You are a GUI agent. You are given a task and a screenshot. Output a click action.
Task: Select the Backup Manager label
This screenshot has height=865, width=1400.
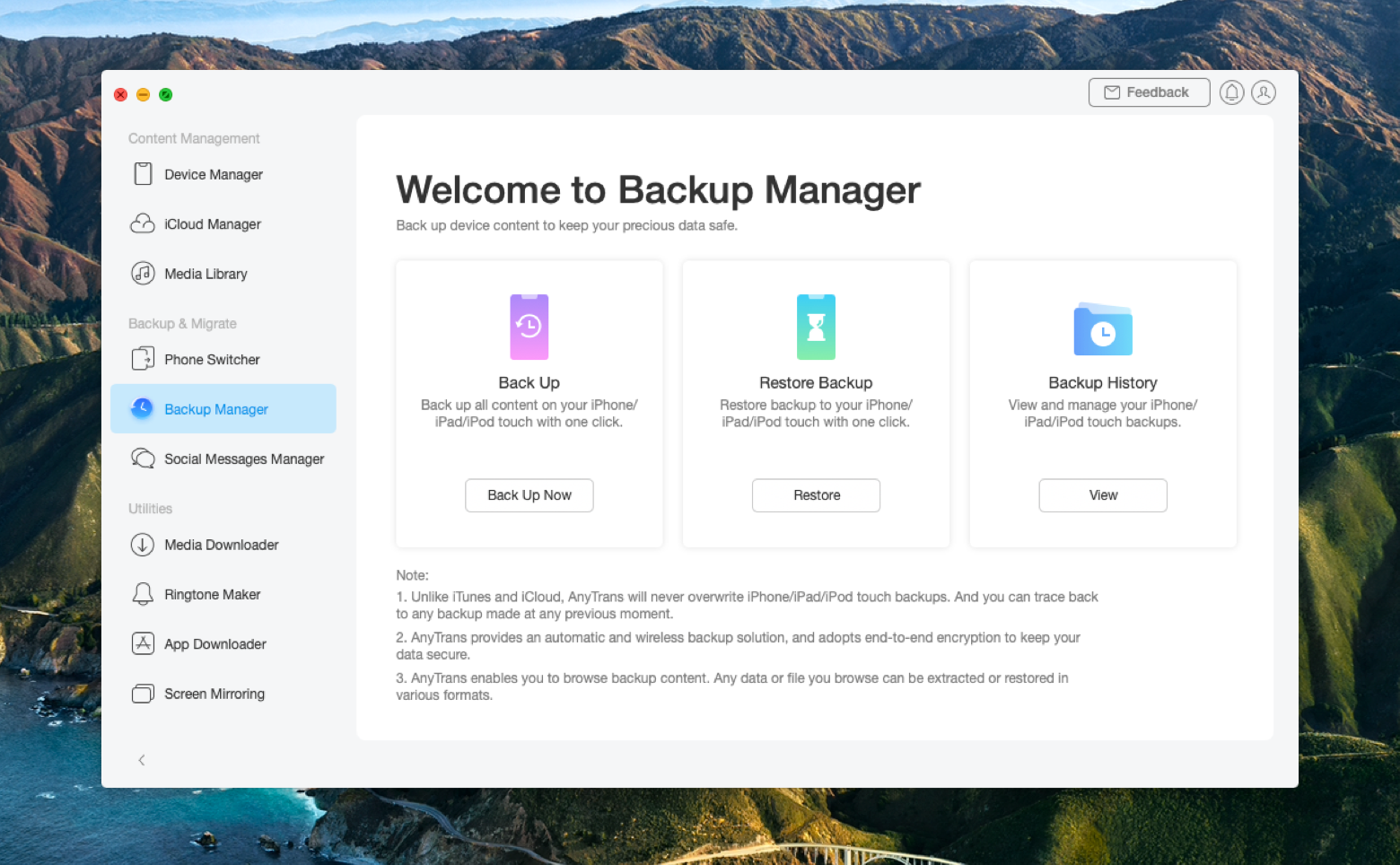coord(216,409)
